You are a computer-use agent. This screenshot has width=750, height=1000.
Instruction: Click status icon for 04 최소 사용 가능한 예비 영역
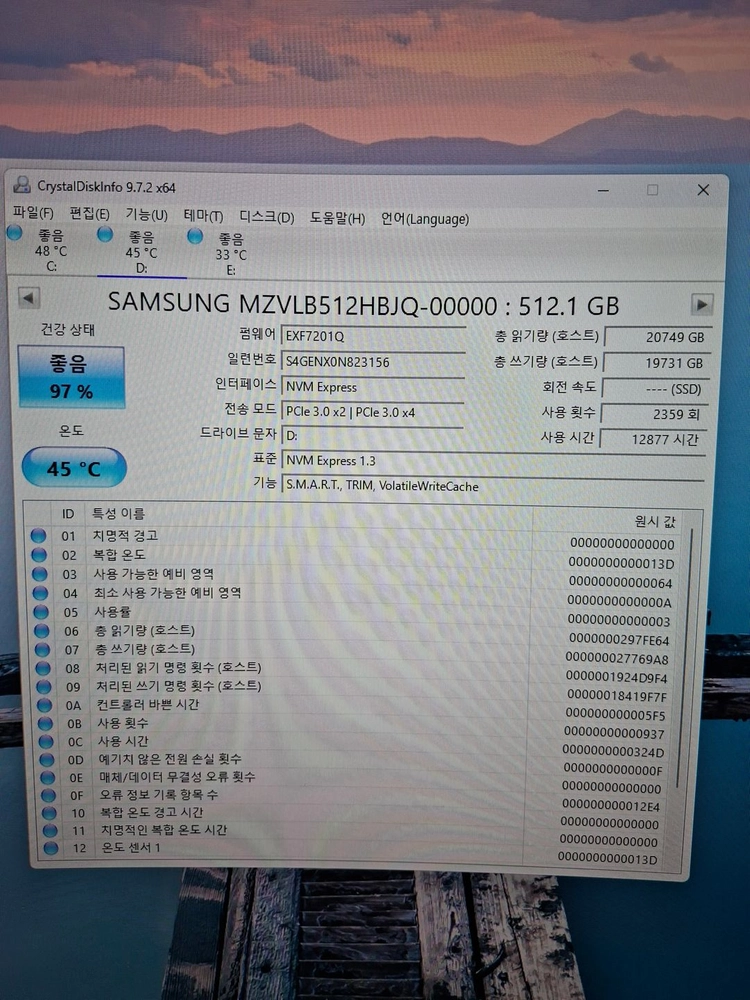[x=40, y=593]
